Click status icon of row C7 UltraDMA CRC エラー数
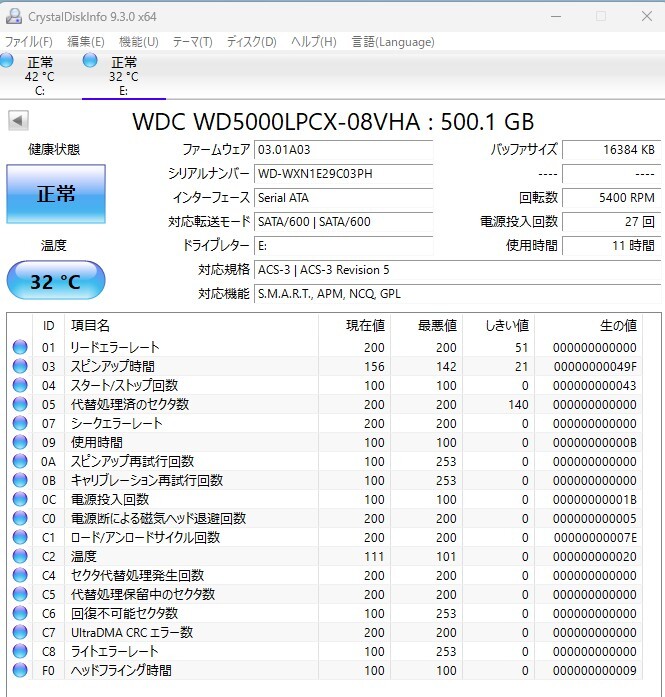665x697 pixels. [x=20, y=632]
